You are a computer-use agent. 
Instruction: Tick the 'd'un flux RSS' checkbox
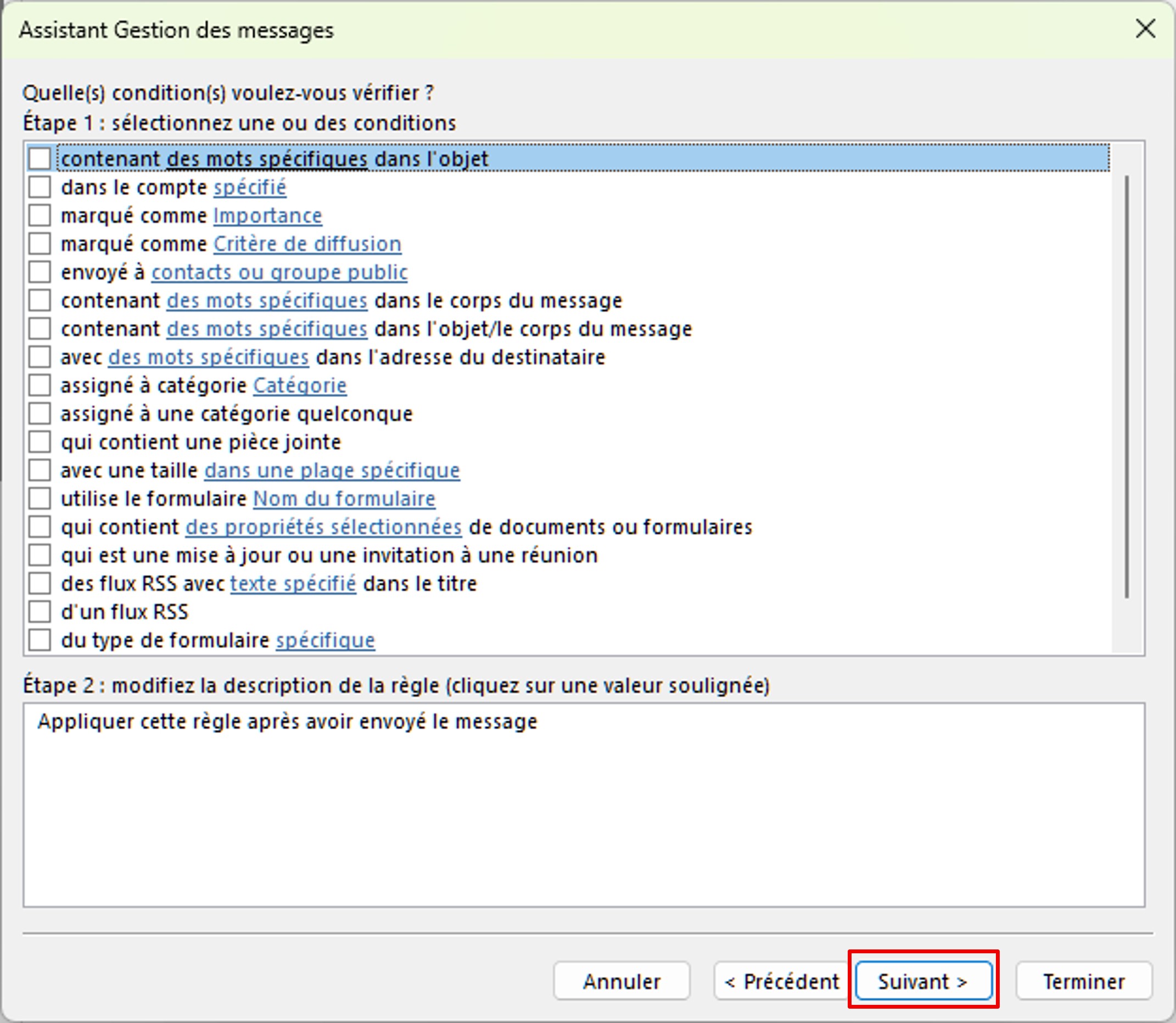click(x=40, y=611)
